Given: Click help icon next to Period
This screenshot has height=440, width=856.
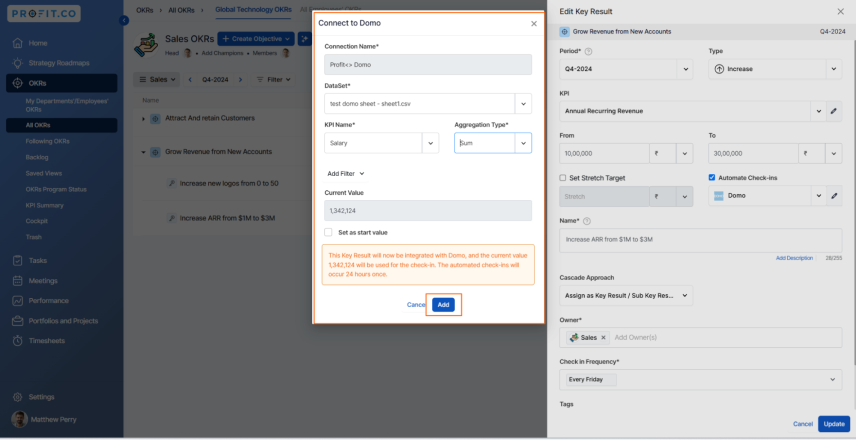Looking at the screenshot, I should coord(588,51).
